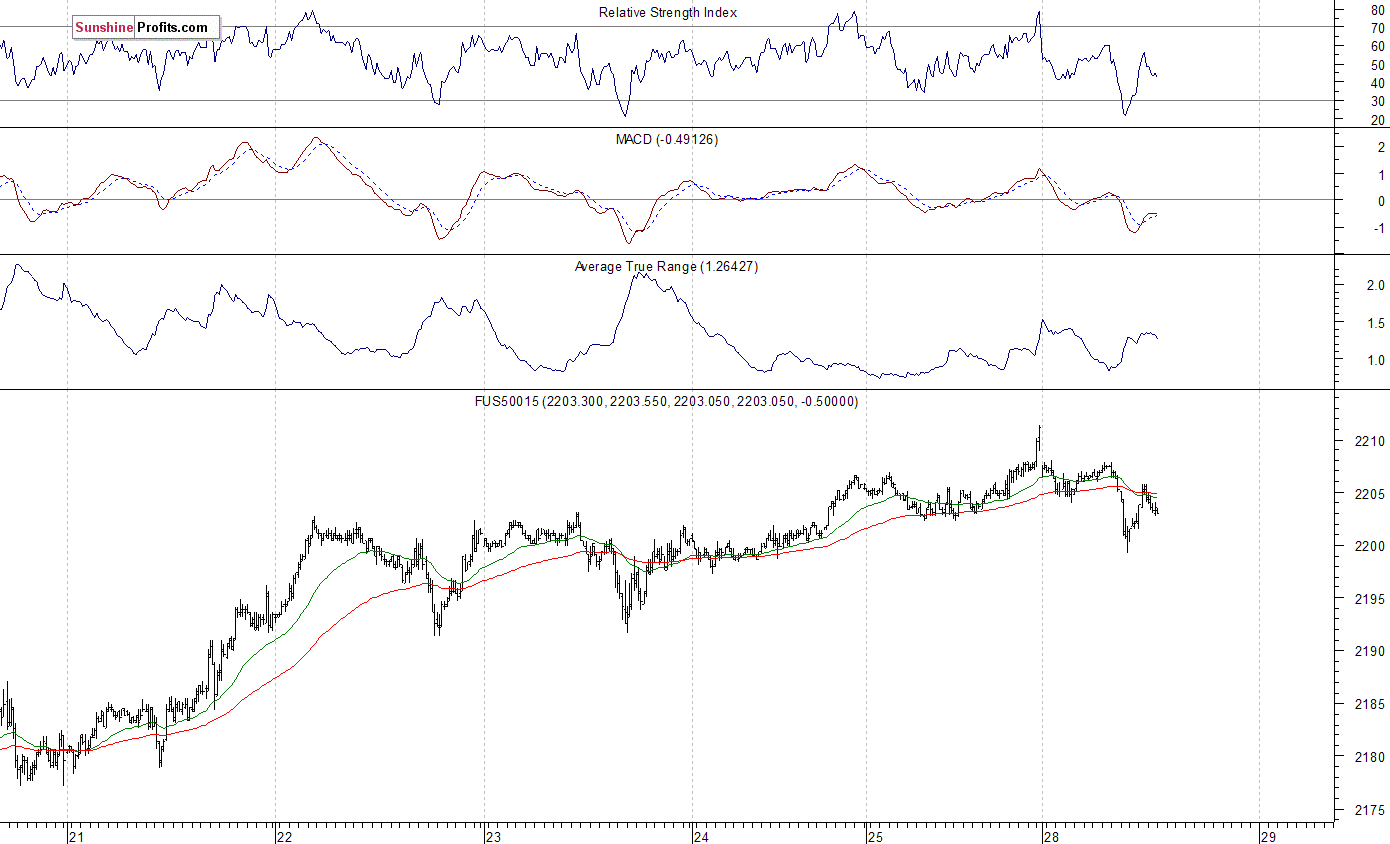
Task: Click the ATR axis label 1.0
Action: click(x=1375, y=360)
